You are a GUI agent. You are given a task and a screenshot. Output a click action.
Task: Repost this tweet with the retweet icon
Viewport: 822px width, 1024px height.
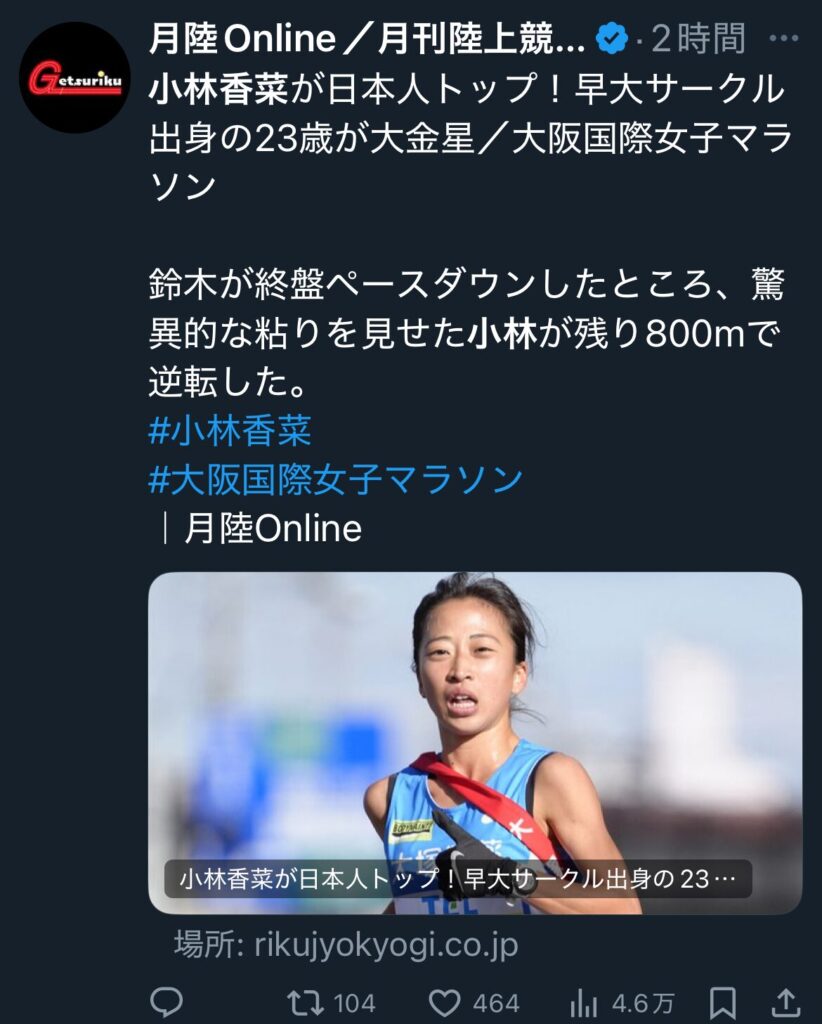tap(305, 1002)
